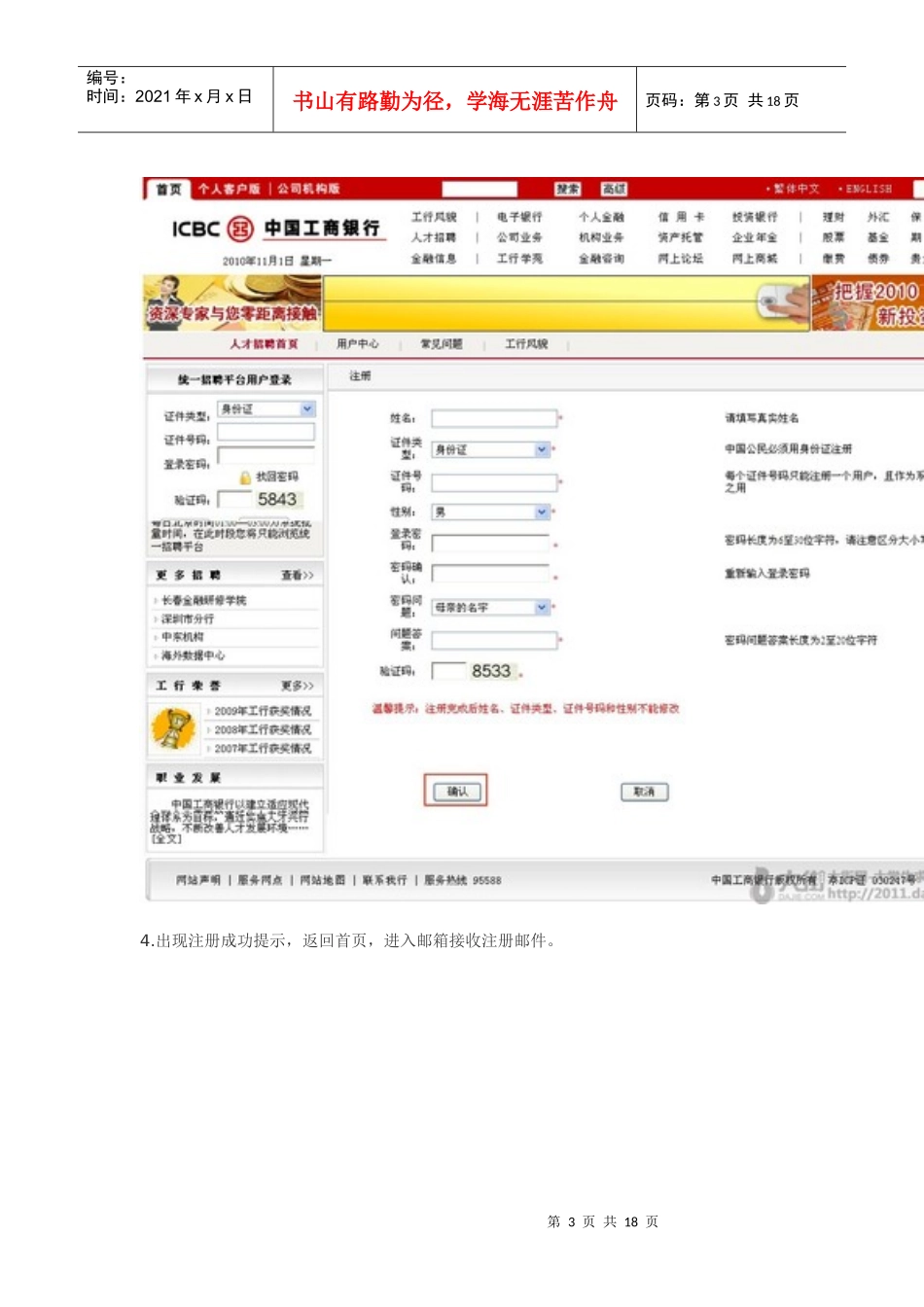The height and width of the screenshot is (1307, 924).
Task: Click the 取消 button
Action: [x=644, y=792]
